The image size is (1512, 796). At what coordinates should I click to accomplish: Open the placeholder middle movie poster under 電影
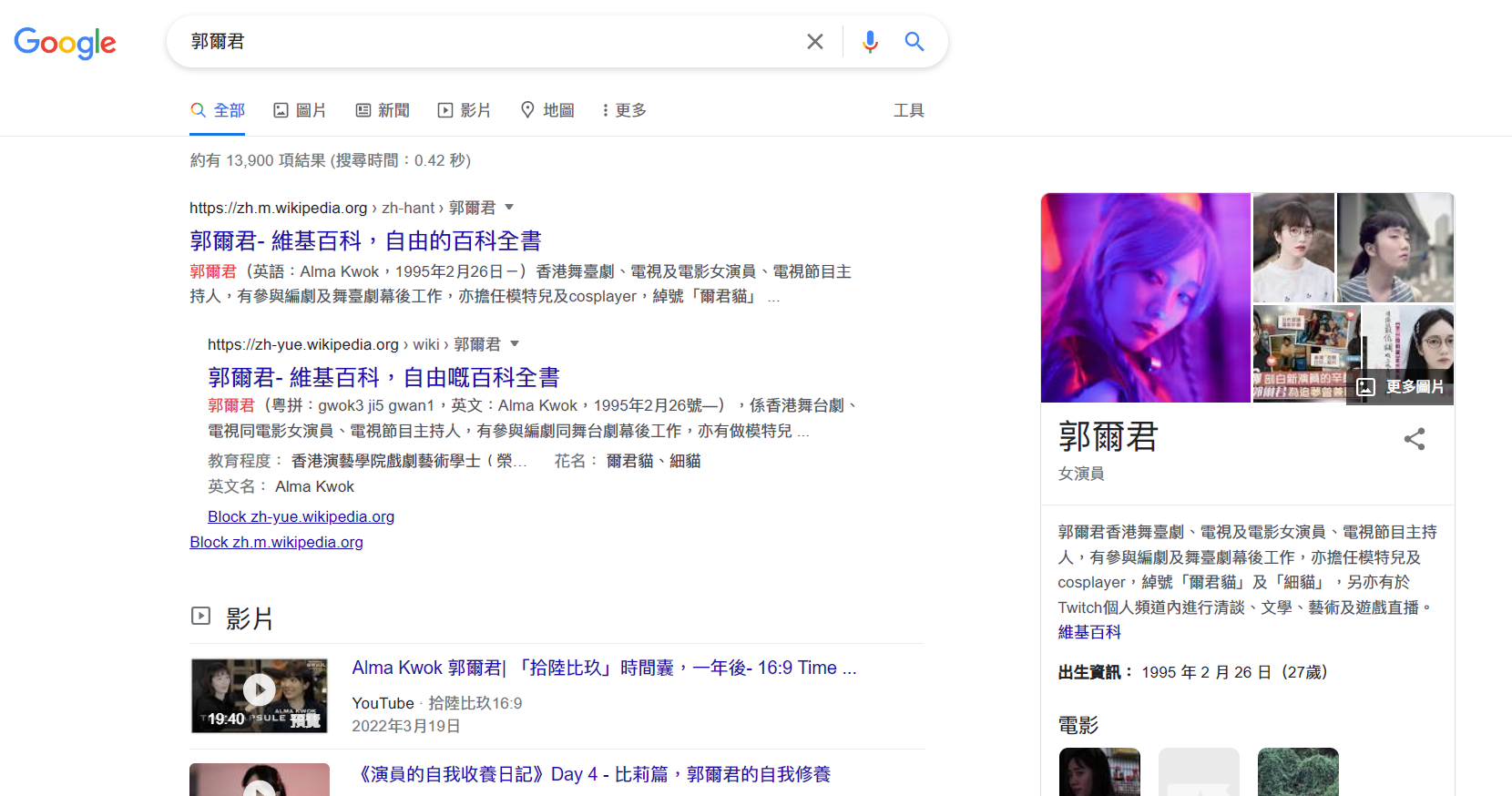click(1199, 771)
